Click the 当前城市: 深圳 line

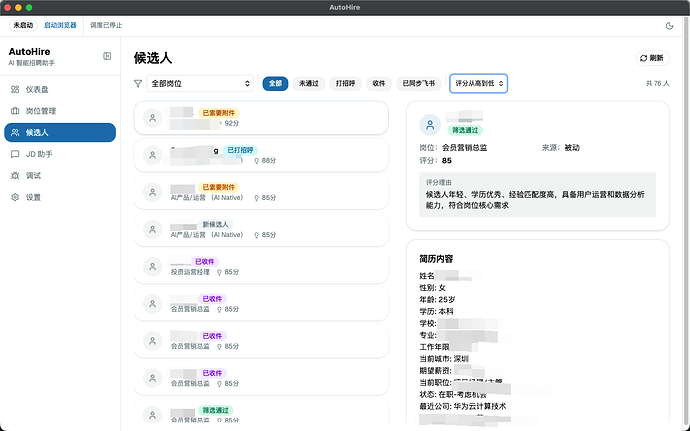[444, 359]
